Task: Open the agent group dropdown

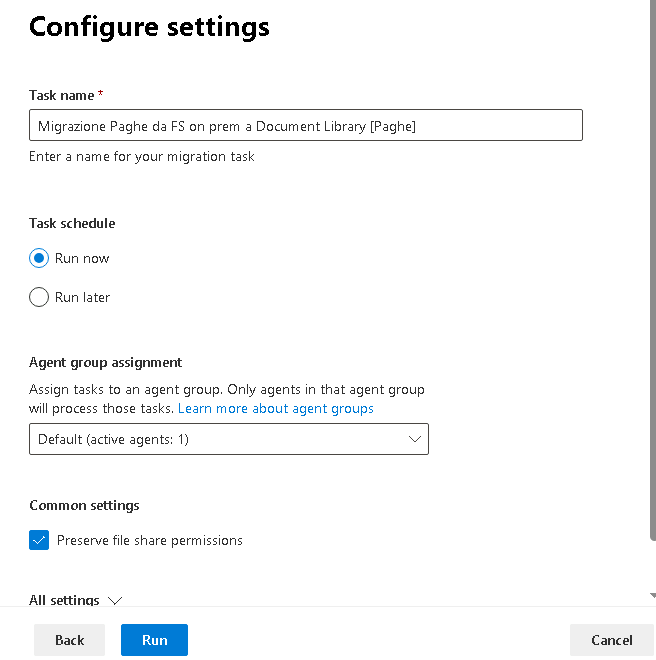Action: (x=229, y=439)
